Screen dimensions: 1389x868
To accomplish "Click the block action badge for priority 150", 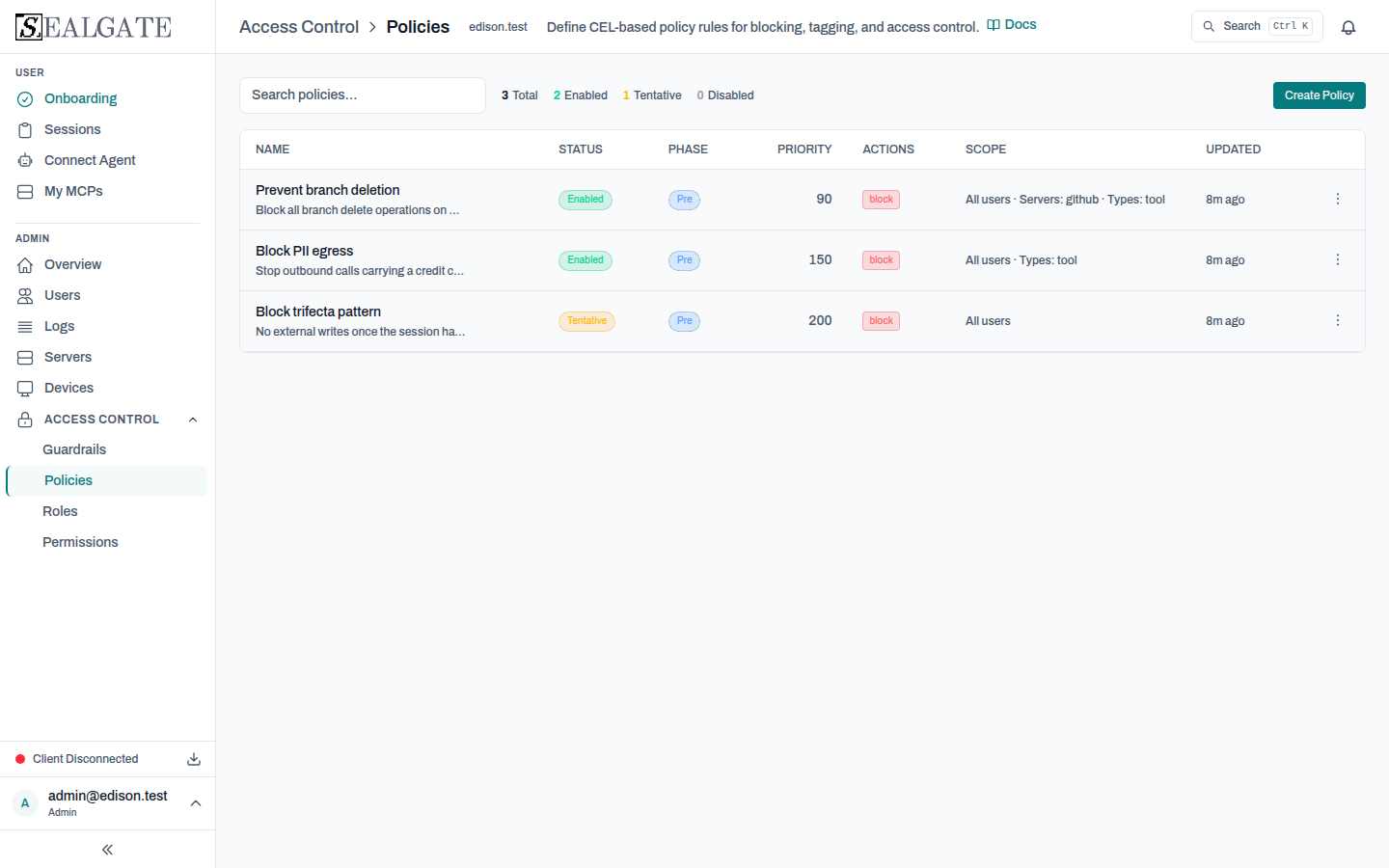I will [x=881, y=260].
